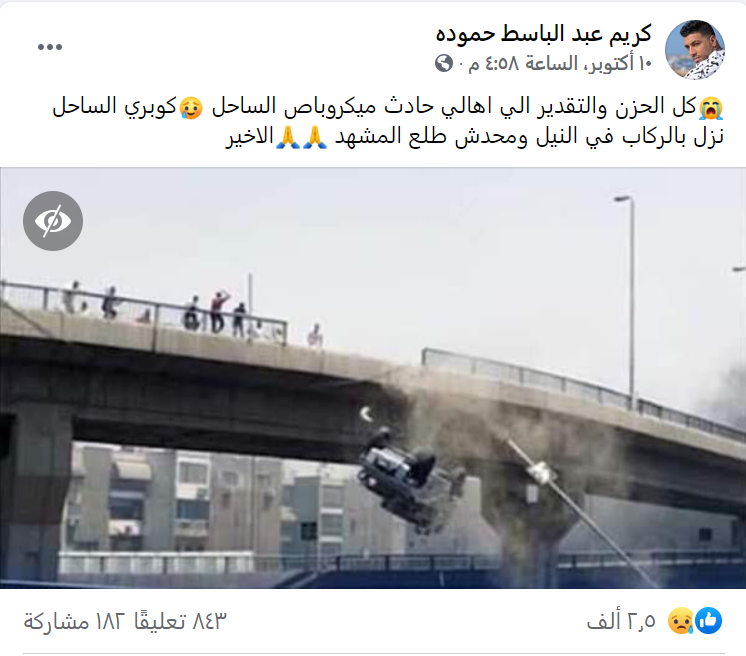This screenshot has height=656, width=746.
Task: Click the sad face reaction icon
Action: coord(681,620)
